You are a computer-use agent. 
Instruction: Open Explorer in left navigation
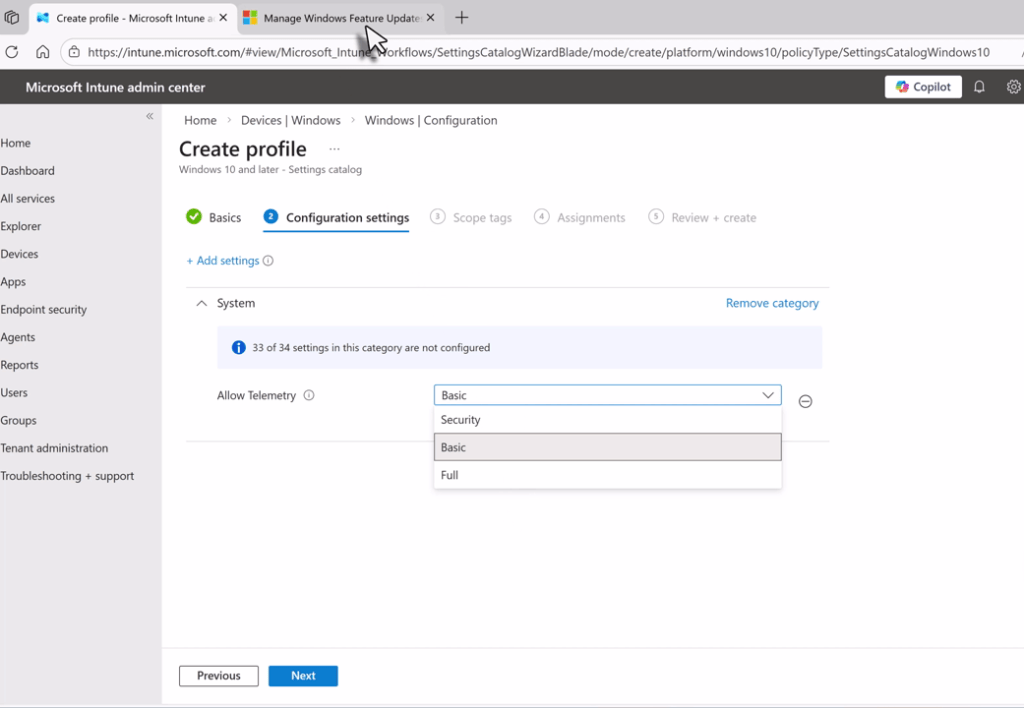coord(21,226)
